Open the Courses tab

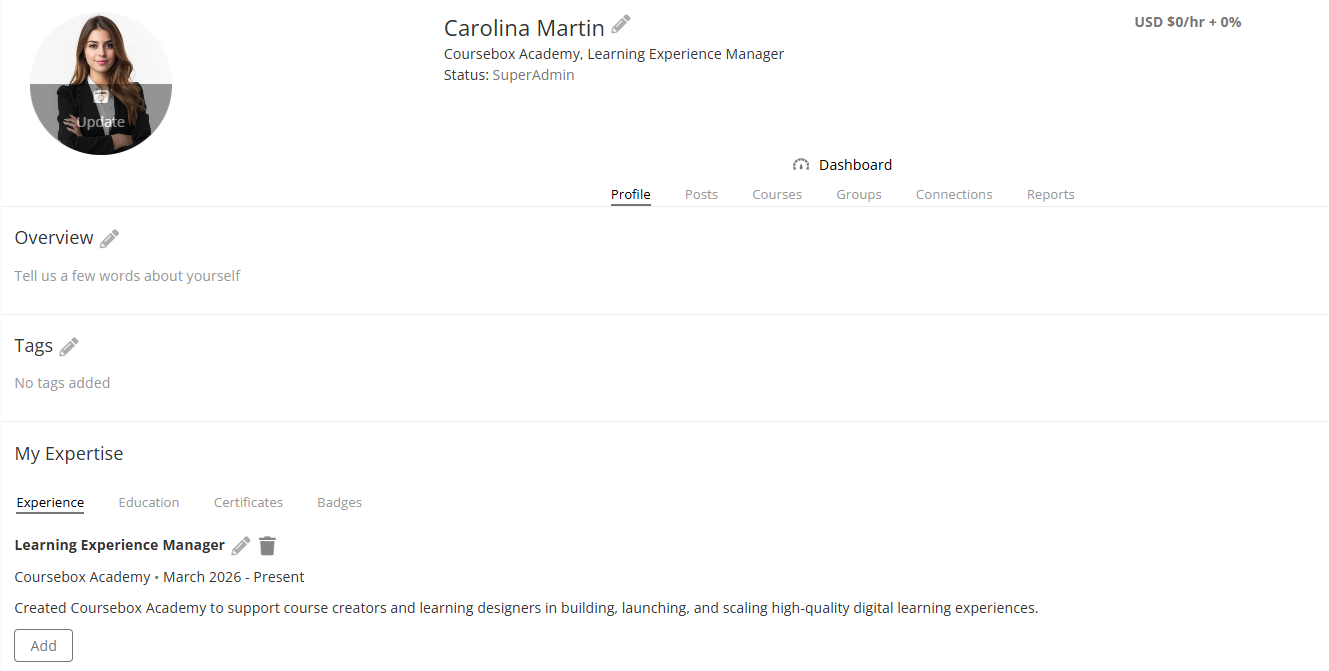pos(777,195)
